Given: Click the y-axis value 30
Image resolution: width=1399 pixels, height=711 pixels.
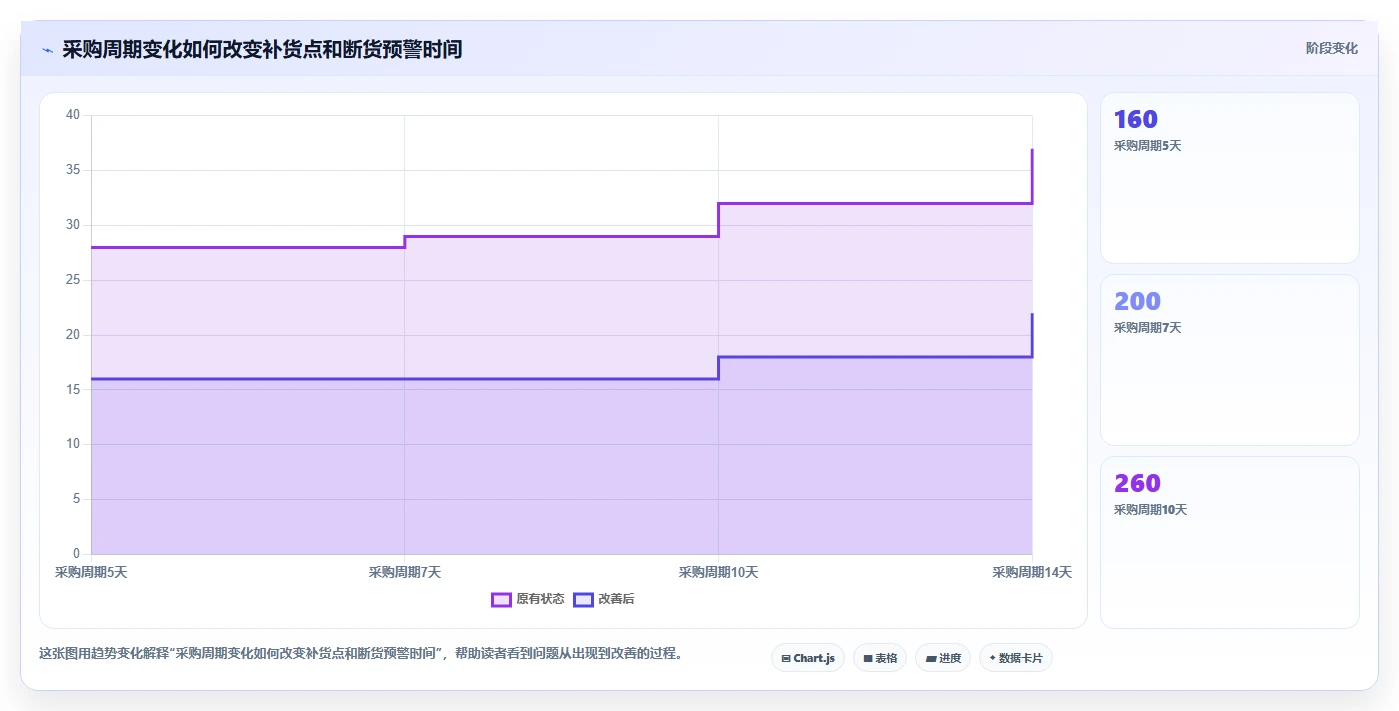Looking at the screenshot, I should click(73, 225).
